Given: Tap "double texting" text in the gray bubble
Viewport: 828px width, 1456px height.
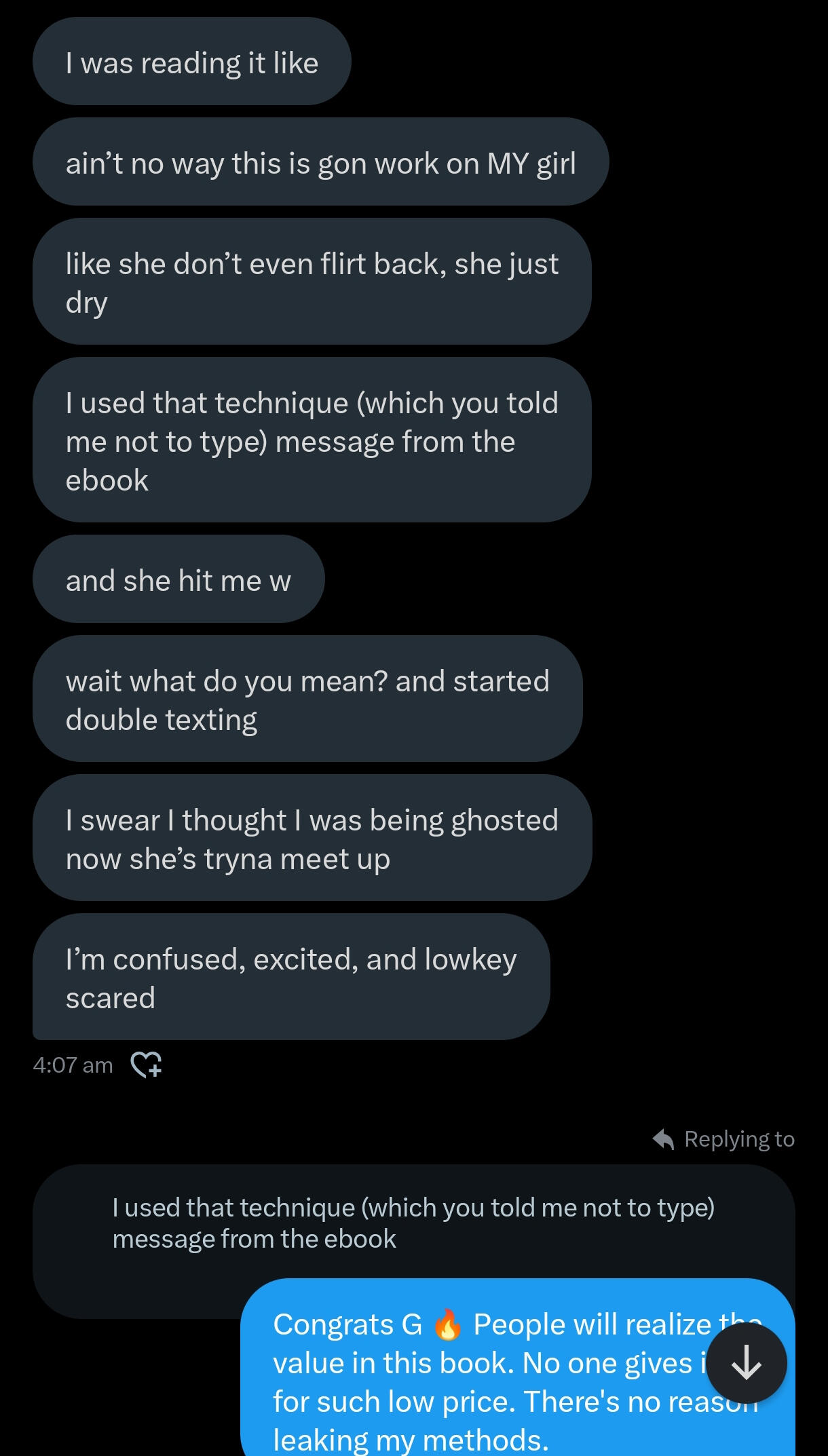Looking at the screenshot, I should 162,720.
